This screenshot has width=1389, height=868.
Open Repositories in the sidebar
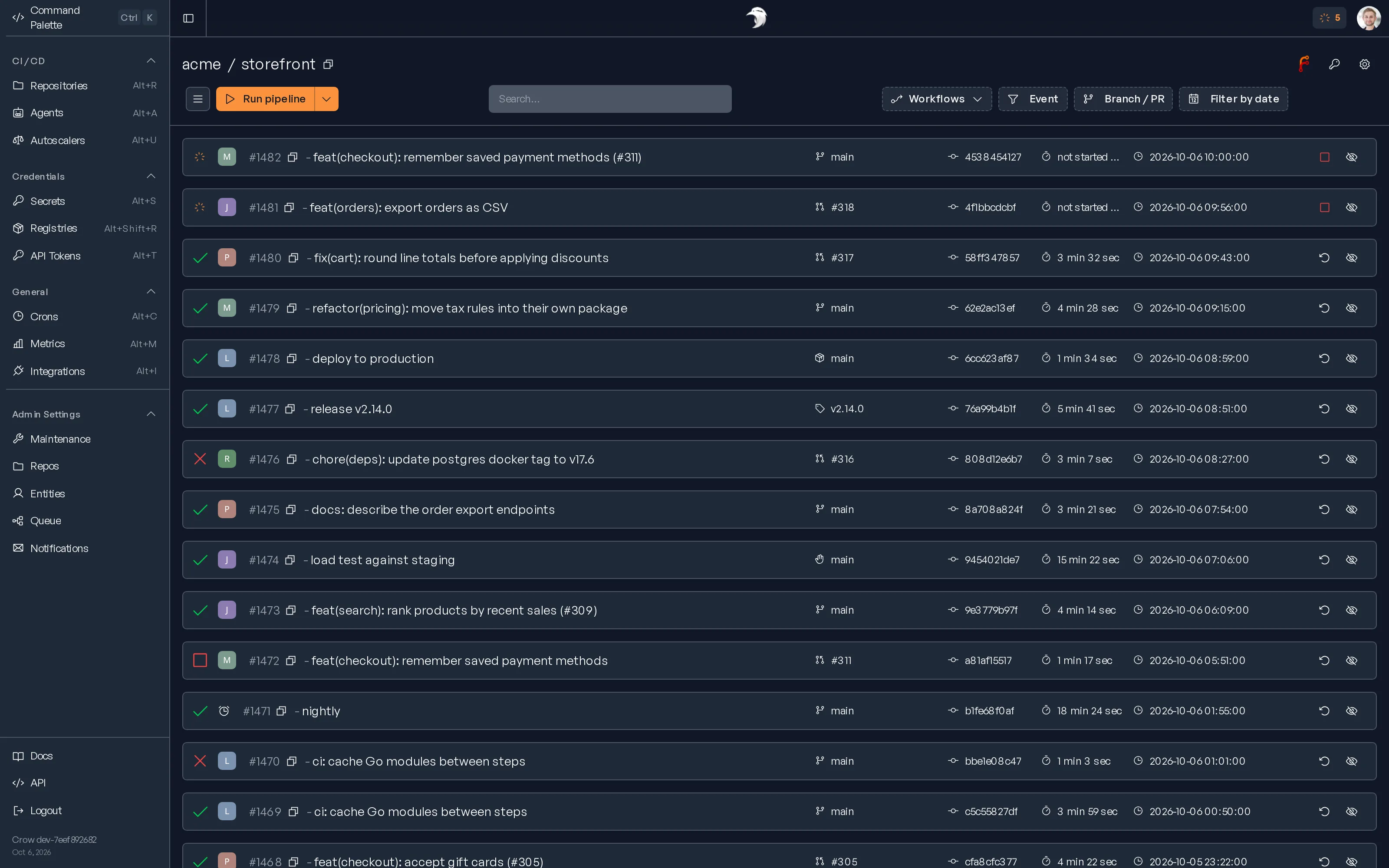pyautogui.click(x=84, y=85)
